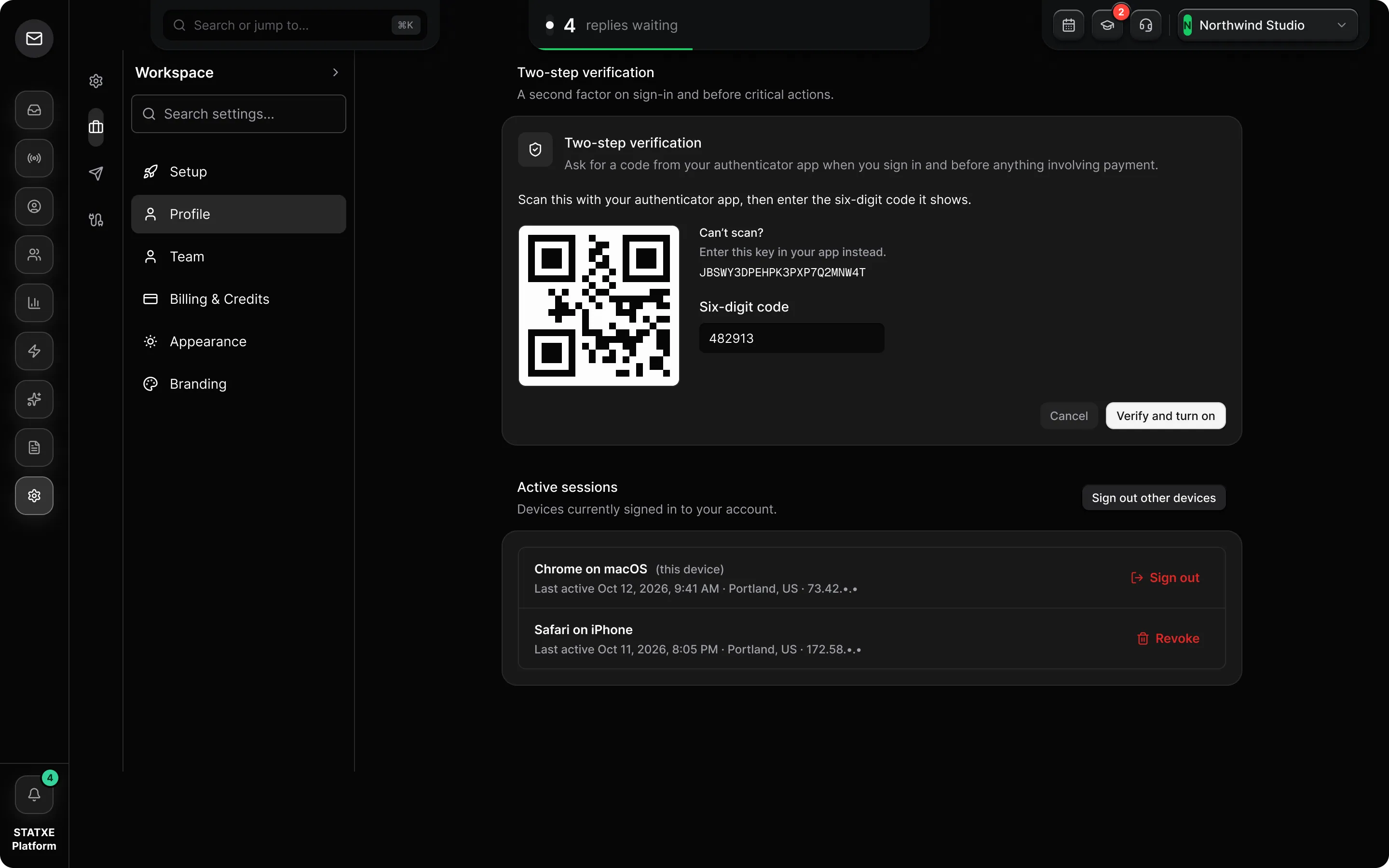Open the sparkles AI icon in left rail

[x=34, y=399]
